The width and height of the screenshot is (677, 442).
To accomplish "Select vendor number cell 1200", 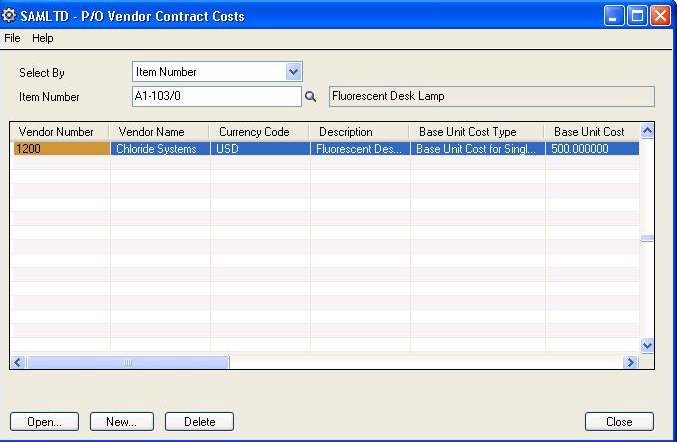I will pyautogui.click(x=61, y=148).
